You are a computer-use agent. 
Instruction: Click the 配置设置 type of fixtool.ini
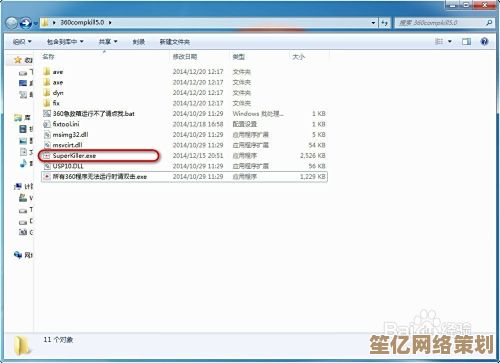point(245,124)
